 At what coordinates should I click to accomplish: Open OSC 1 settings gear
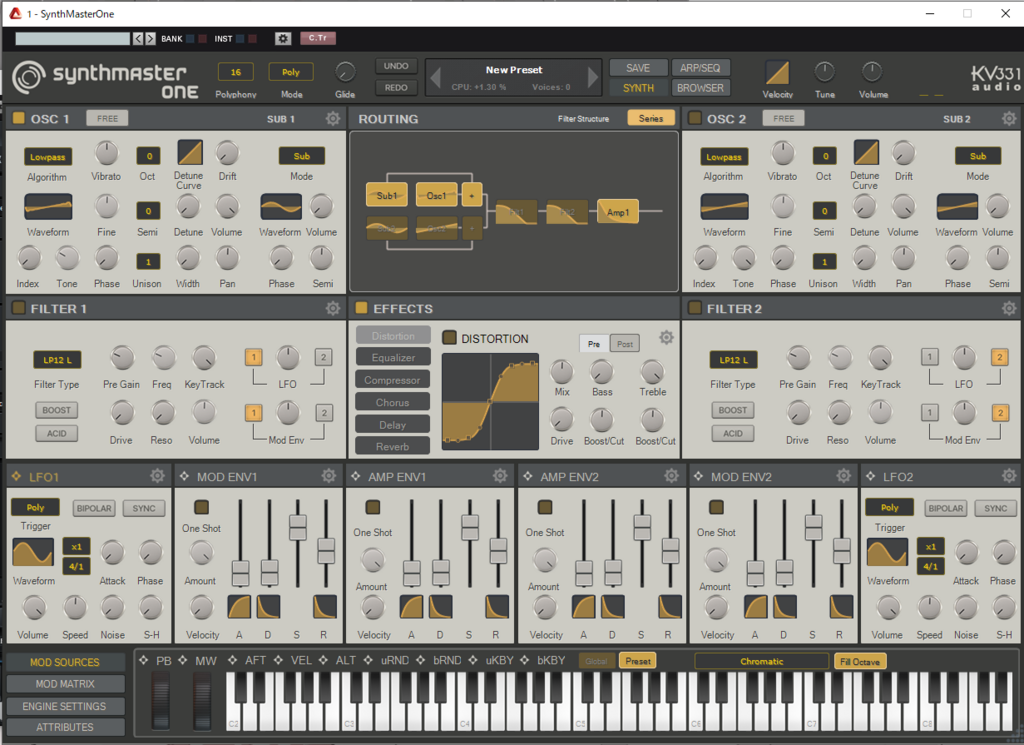(333, 118)
